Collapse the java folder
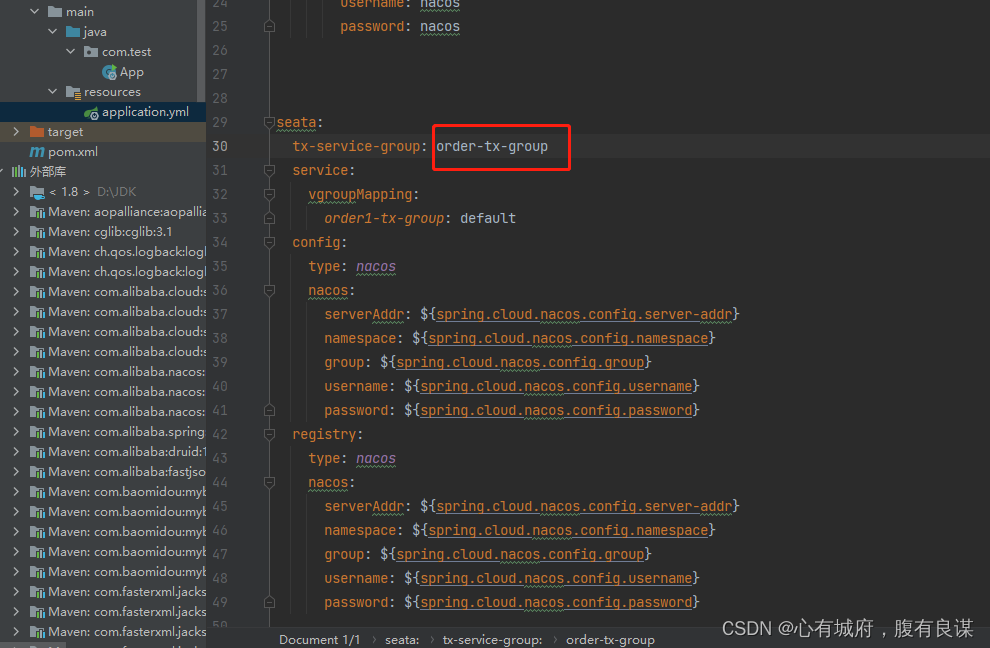 [52, 32]
